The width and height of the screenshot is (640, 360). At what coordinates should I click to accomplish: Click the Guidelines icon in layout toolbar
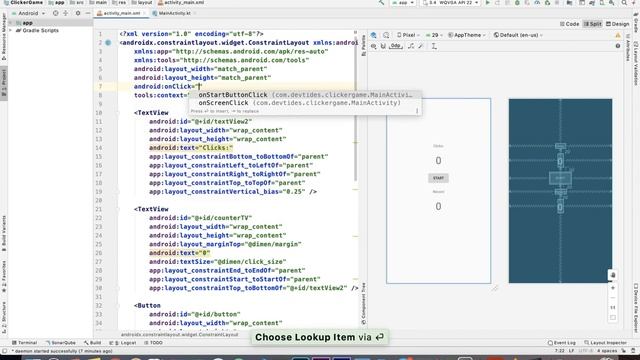click(434, 46)
